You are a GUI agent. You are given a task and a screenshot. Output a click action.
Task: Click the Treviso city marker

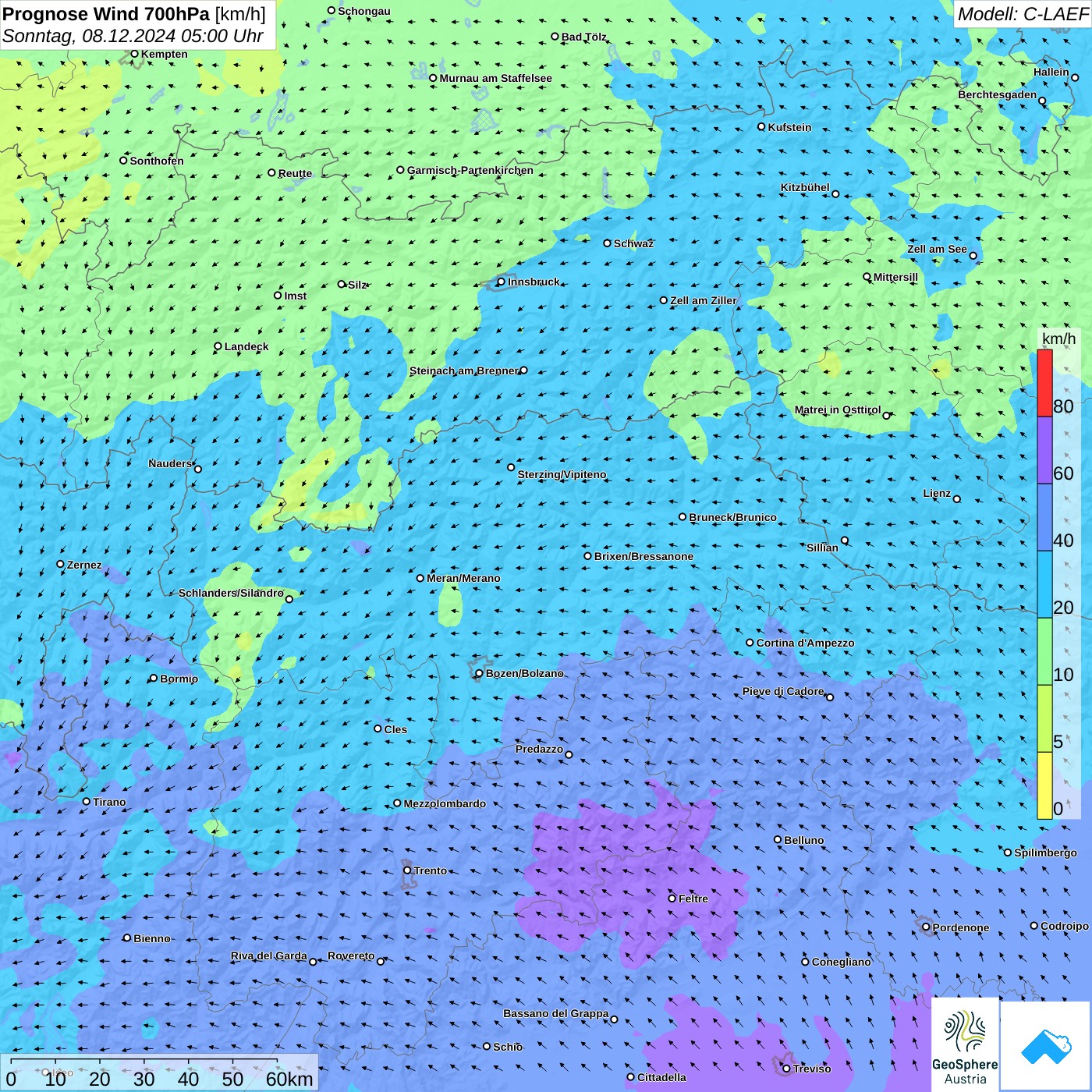coord(786,1069)
